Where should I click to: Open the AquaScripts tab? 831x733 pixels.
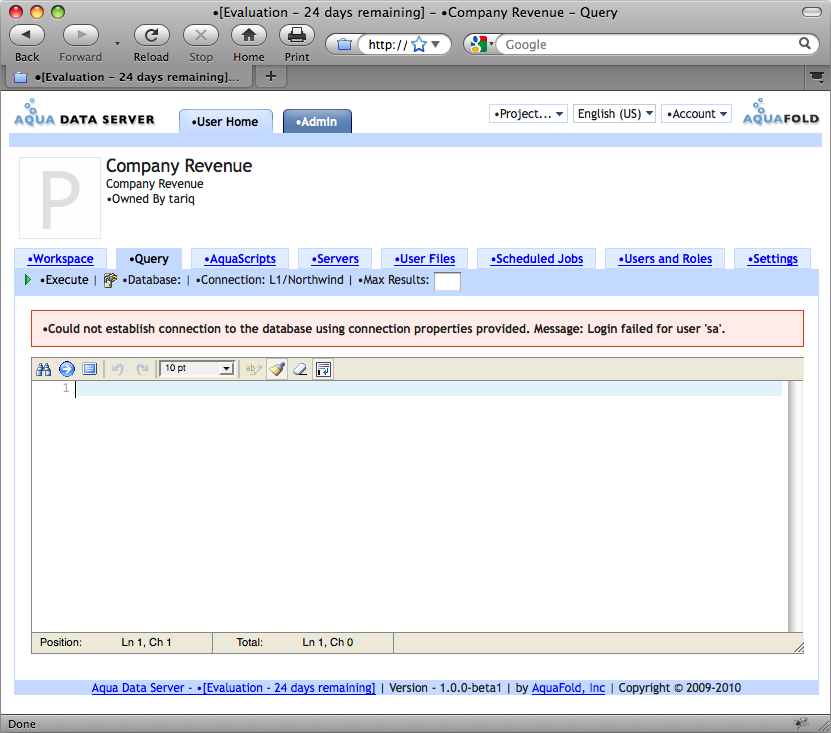click(x=240, y=259)
